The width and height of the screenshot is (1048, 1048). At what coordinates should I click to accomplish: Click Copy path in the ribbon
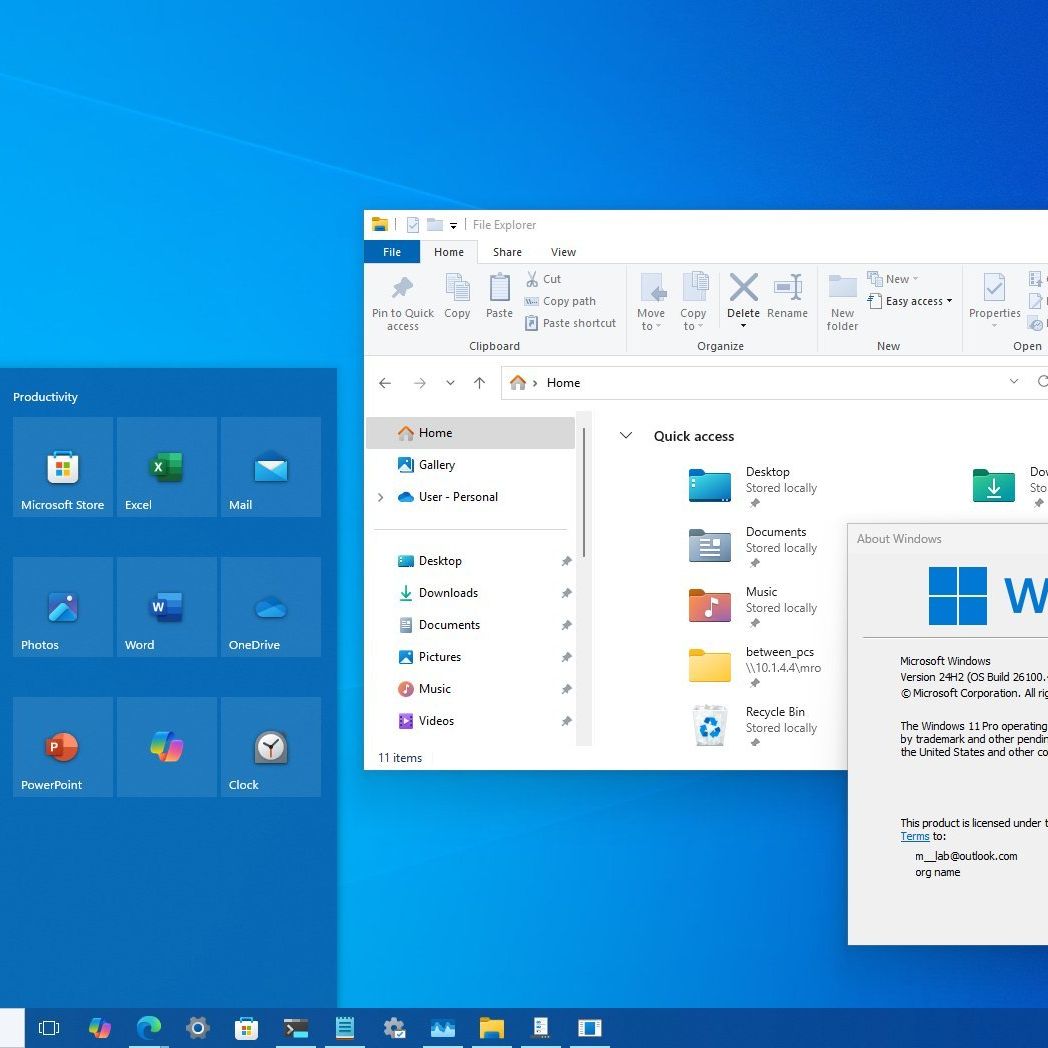(x=568, y=301)
